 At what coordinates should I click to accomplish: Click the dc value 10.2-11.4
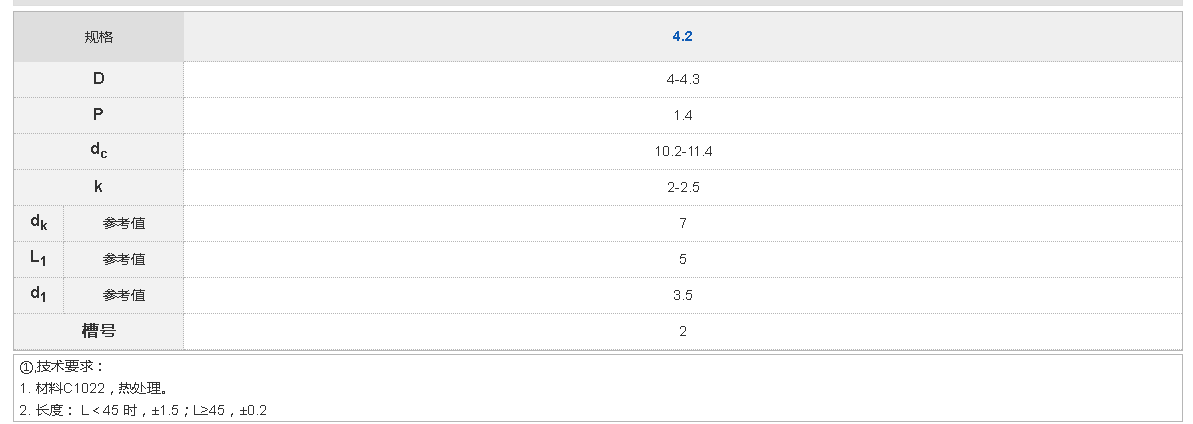pos(683,151)
